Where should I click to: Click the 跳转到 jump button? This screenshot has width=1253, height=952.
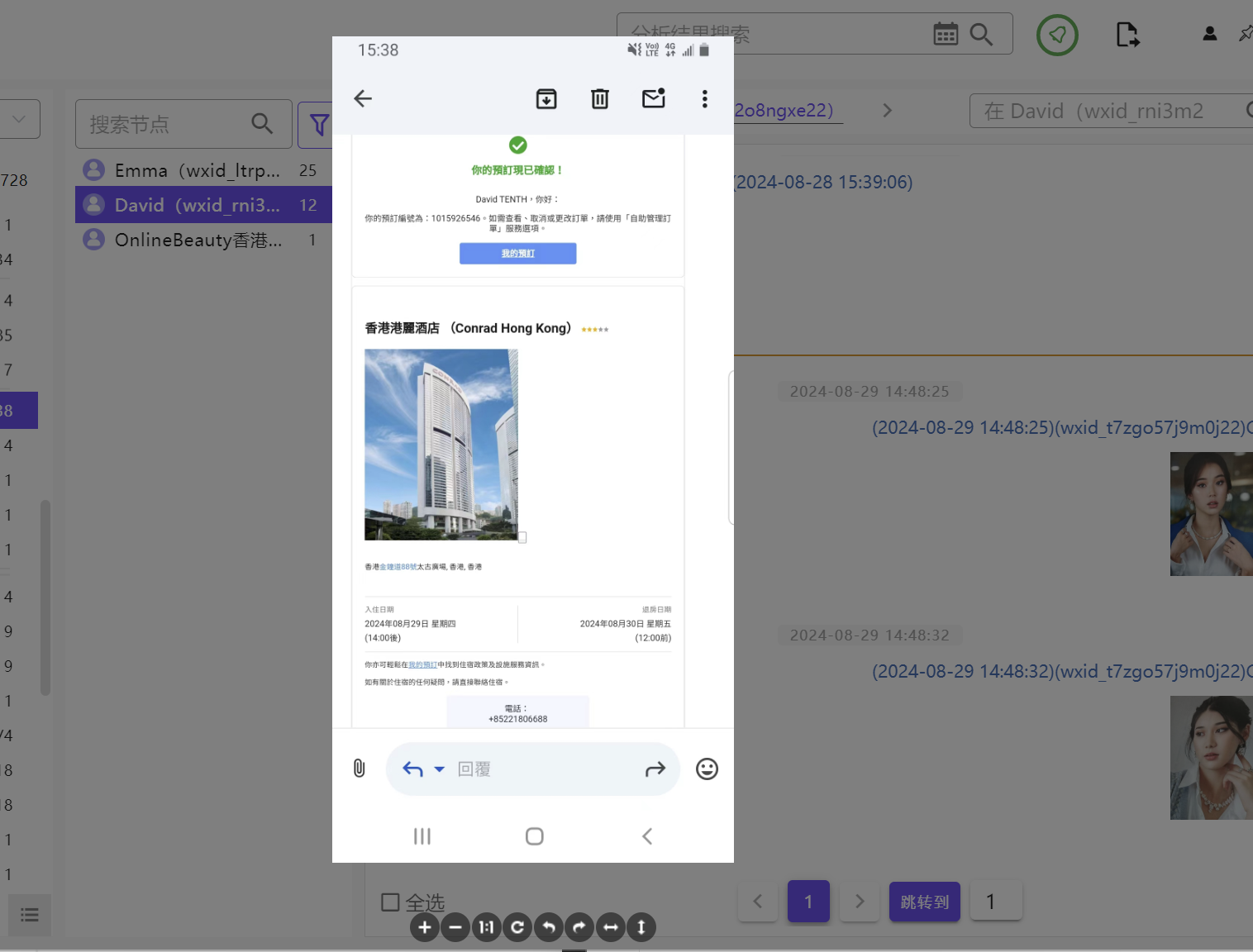pos(925,902)
